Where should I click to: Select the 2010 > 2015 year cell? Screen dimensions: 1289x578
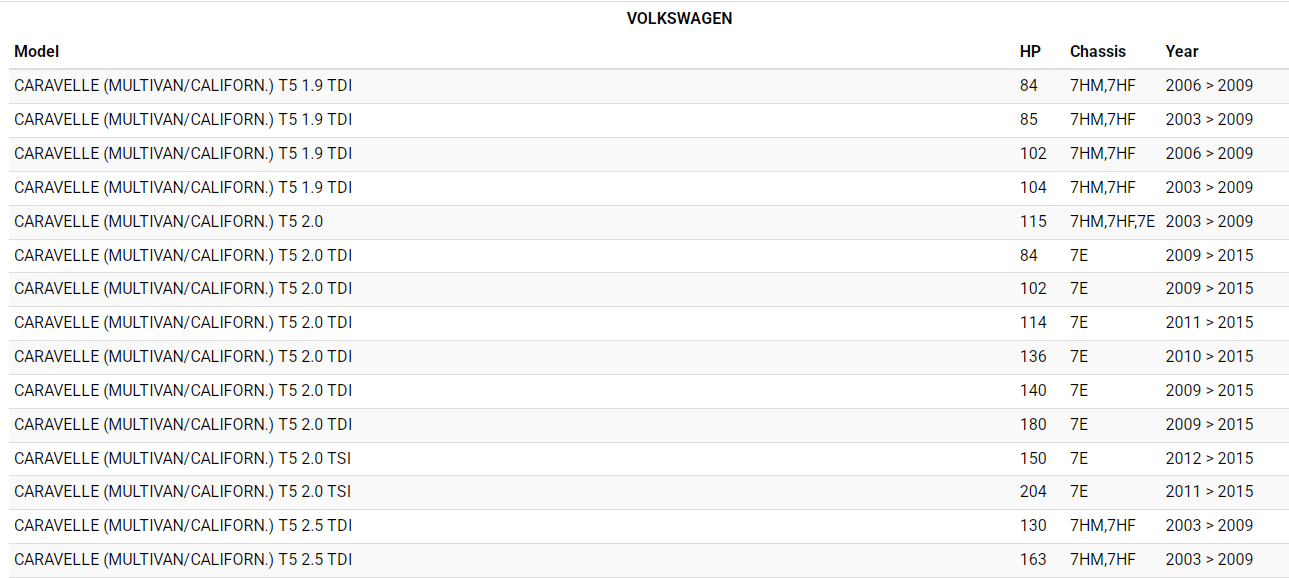pos(1209,357)
